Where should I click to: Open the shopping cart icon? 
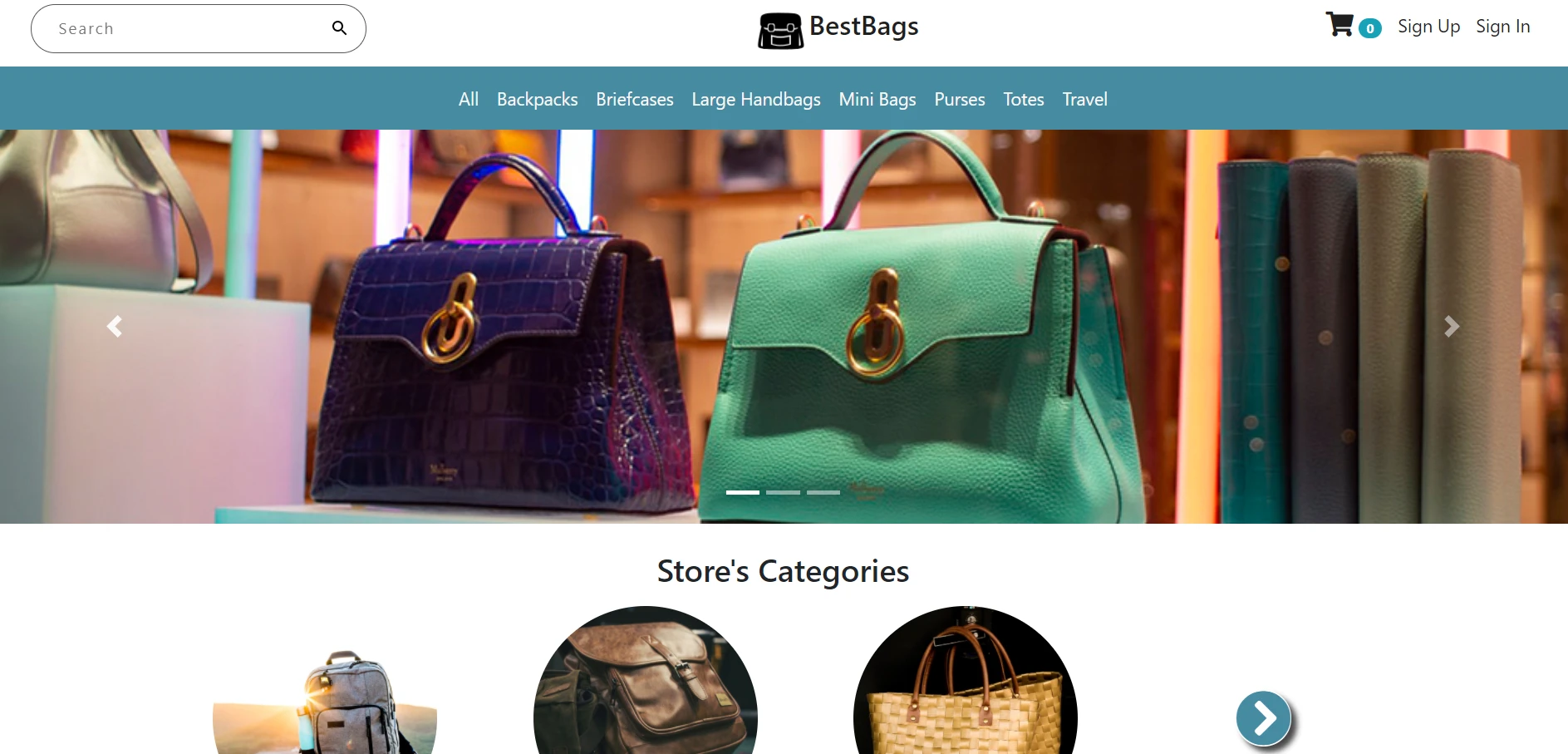click(x=1339, y=25)
